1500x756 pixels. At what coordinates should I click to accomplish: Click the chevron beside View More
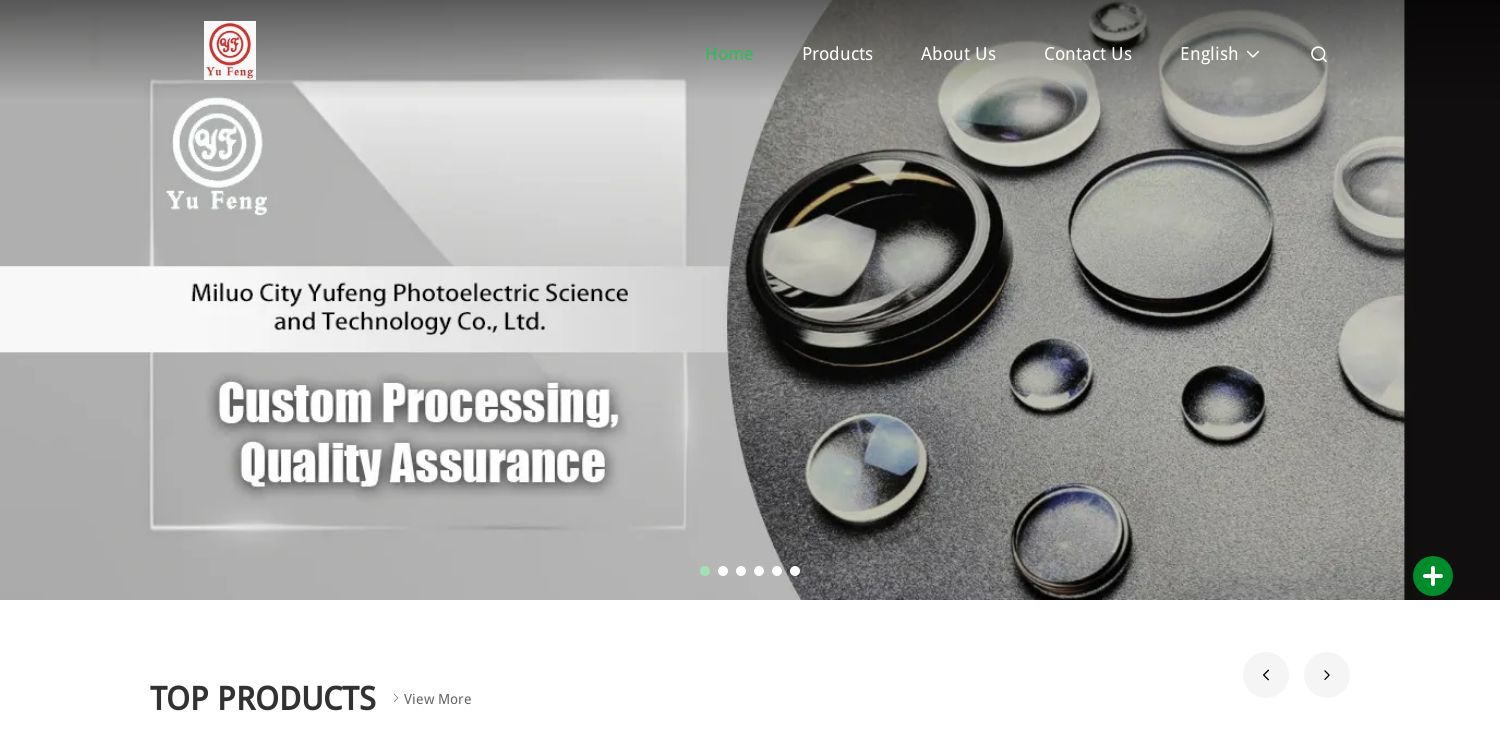point(396,698)
